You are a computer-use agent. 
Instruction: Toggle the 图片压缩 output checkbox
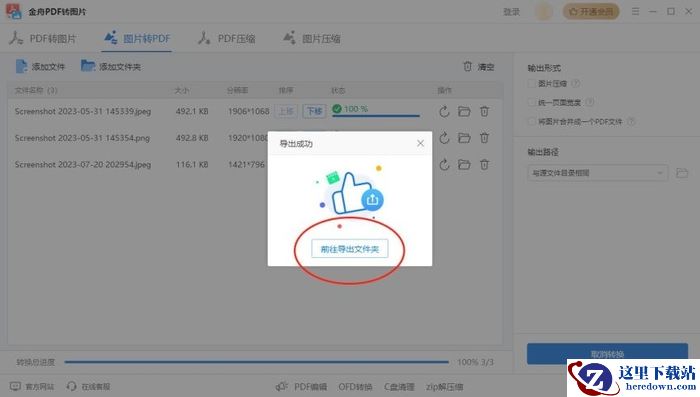pyautogui.click(x=531, y=84)
